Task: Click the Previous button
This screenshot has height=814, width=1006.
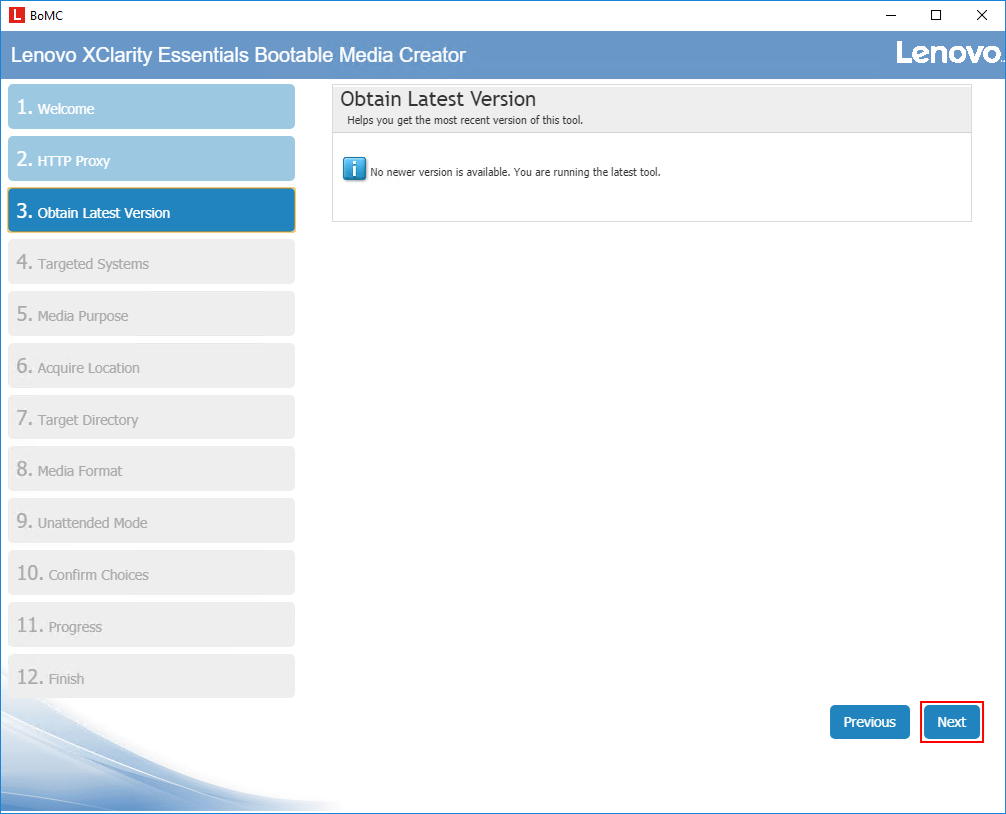Action: [869, 722]
